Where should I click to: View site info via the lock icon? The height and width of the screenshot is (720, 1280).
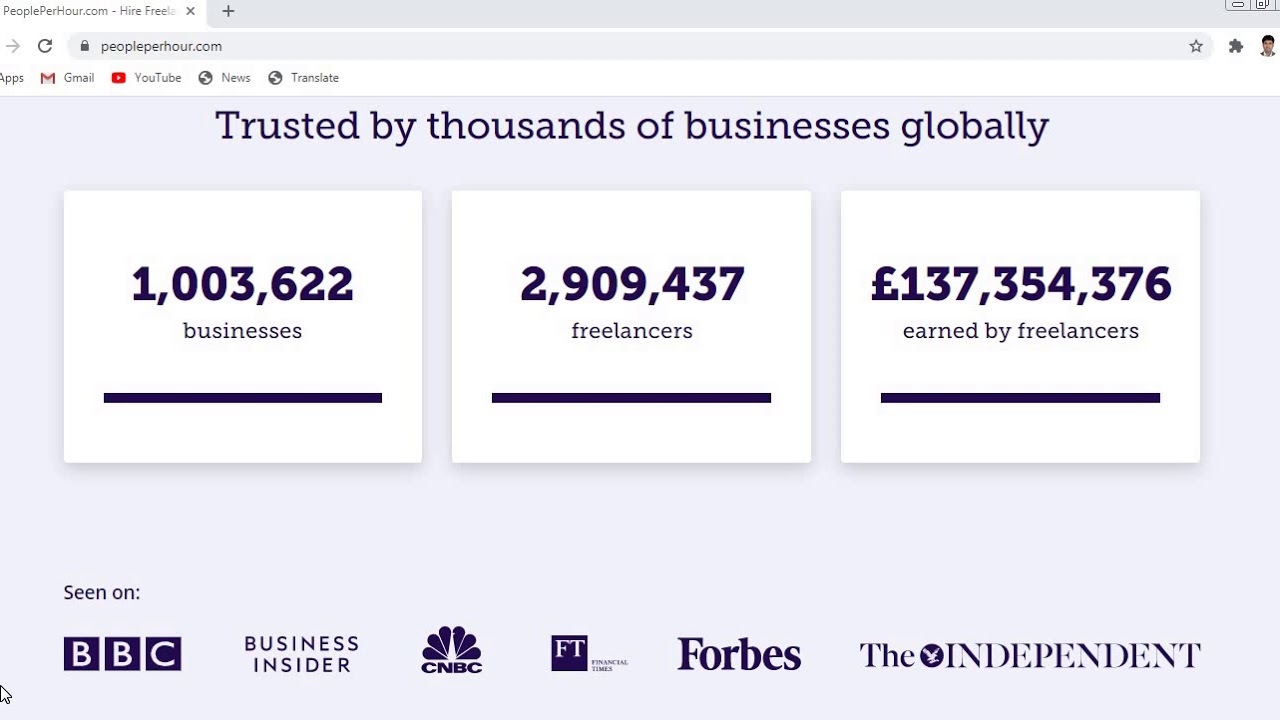click(84, 46)
